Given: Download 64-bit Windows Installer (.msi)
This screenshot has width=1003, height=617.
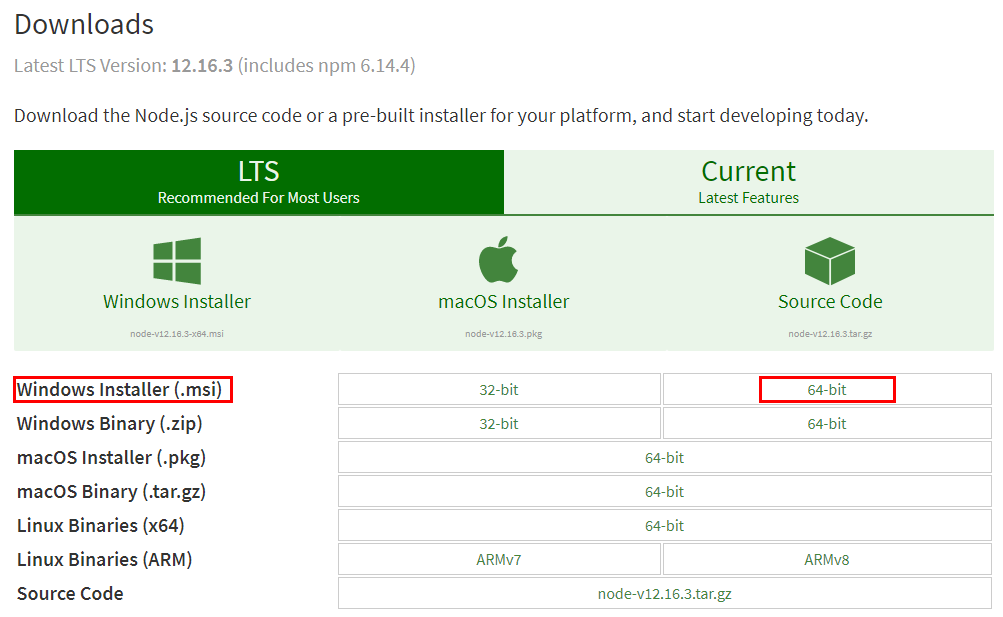Looking at the screenshot, I should pos(827,389).
